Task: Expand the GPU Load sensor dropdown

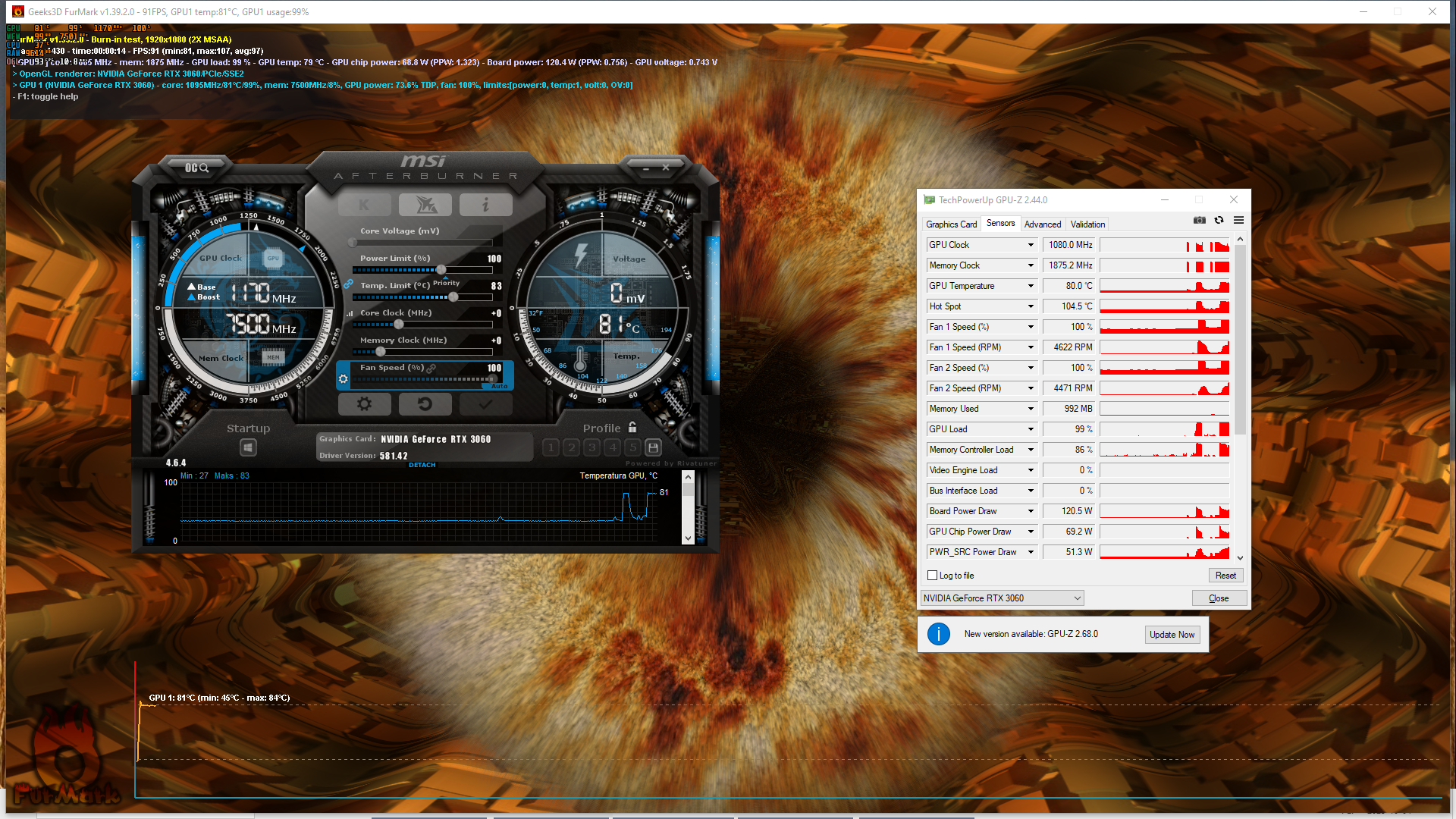Action: pyautogui.click(x=1031, y=429)
